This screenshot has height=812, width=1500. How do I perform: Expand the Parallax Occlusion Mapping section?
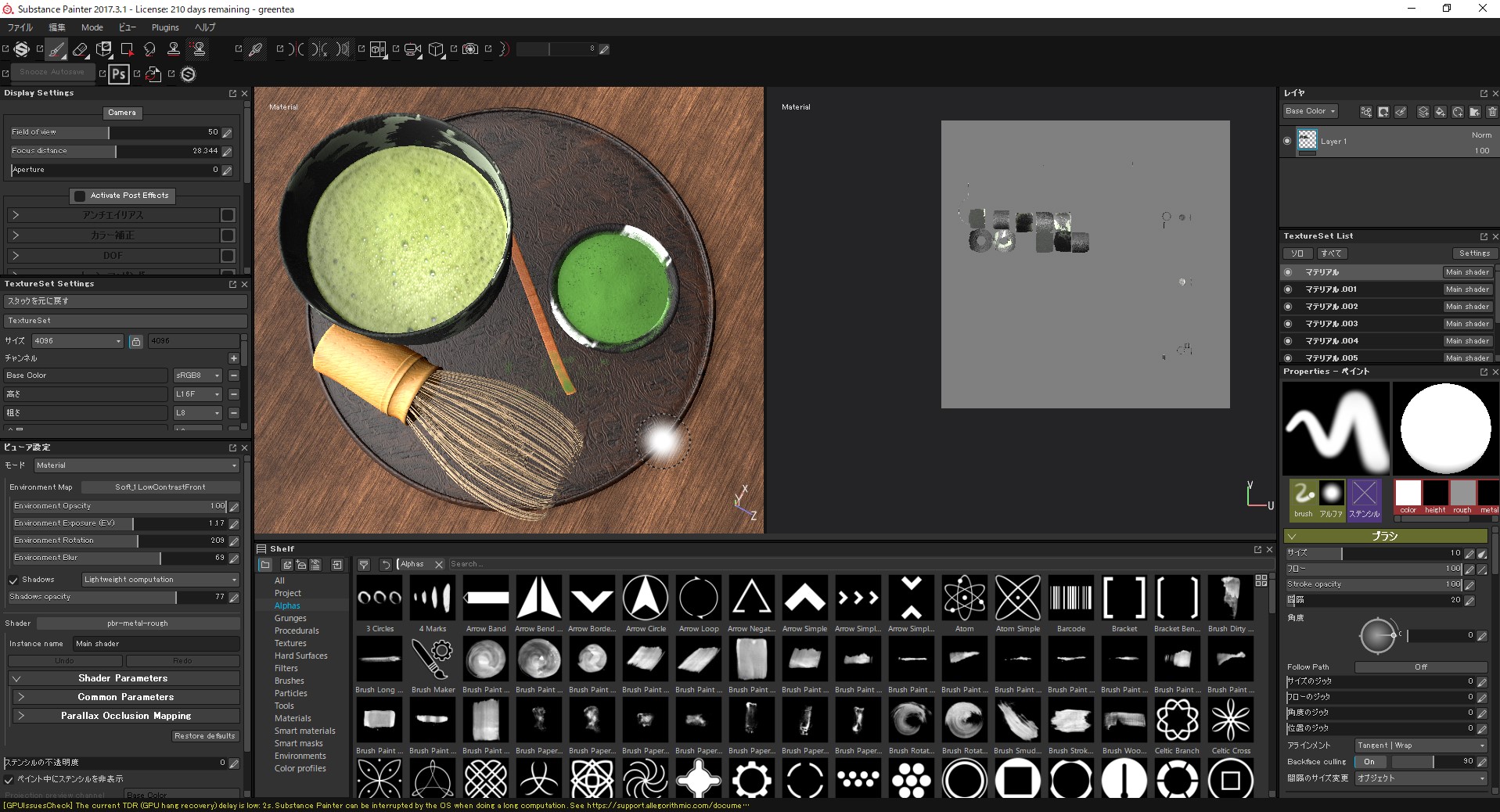(x=126, y=716)
